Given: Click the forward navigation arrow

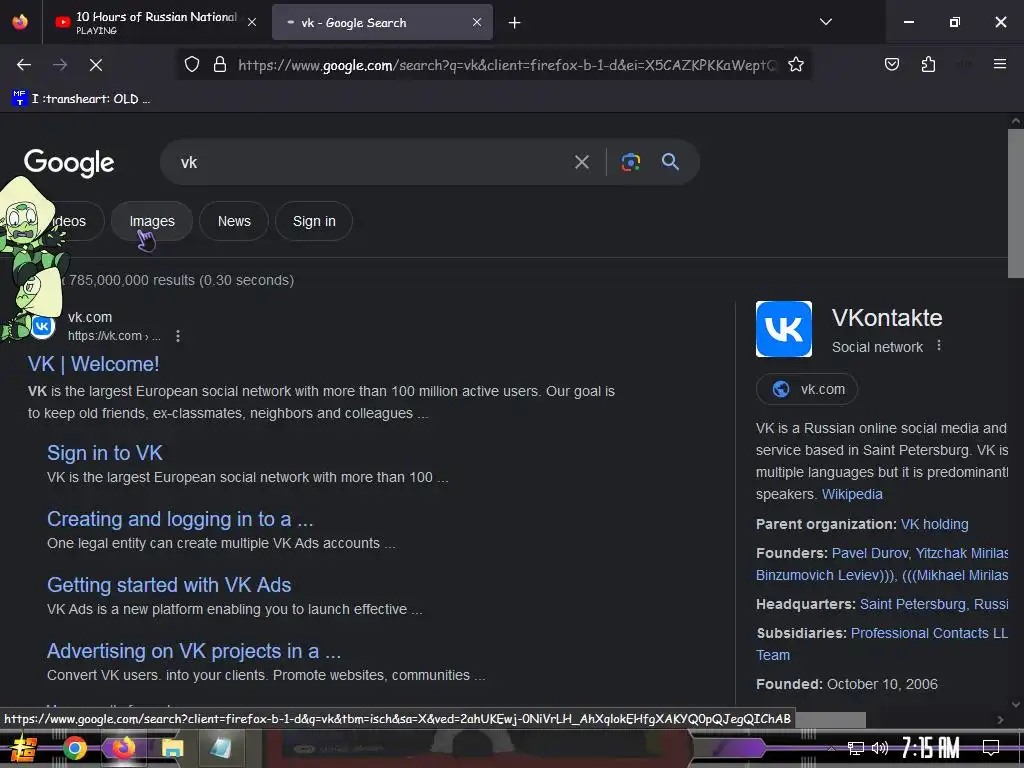Looking at the screenshot, I should pos(60,65).
